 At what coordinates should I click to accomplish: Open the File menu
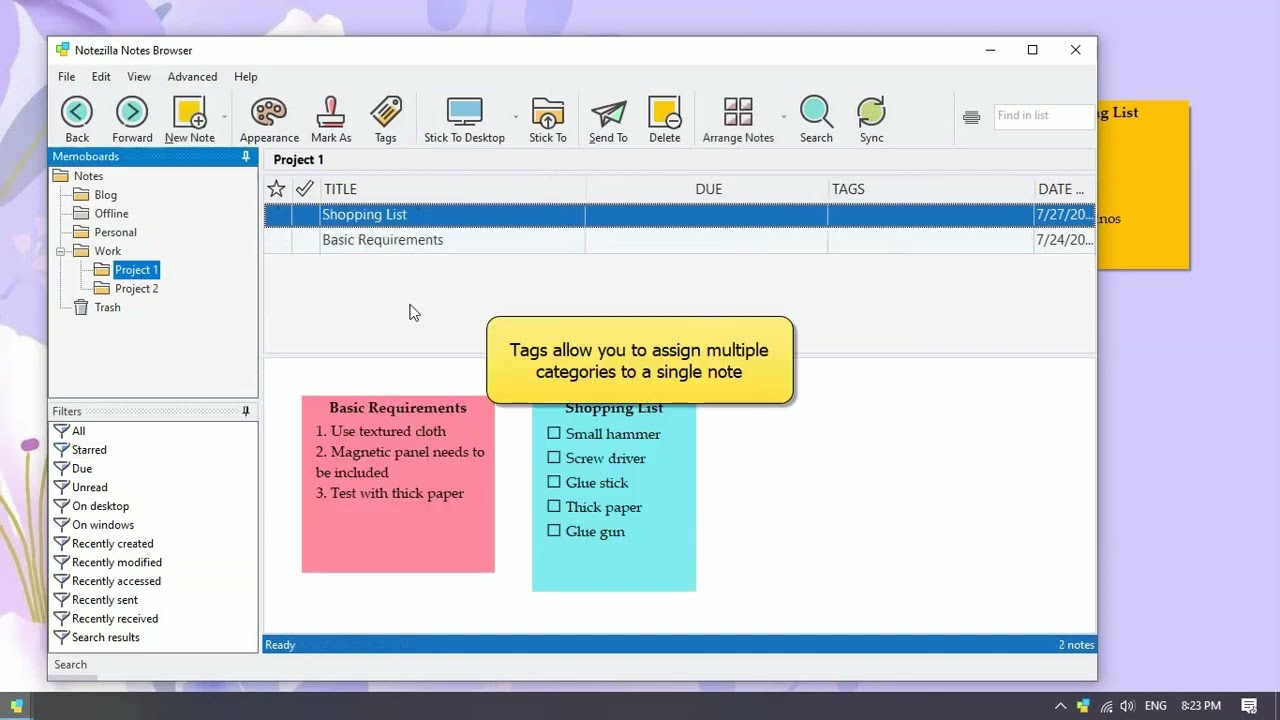(66, 77)
